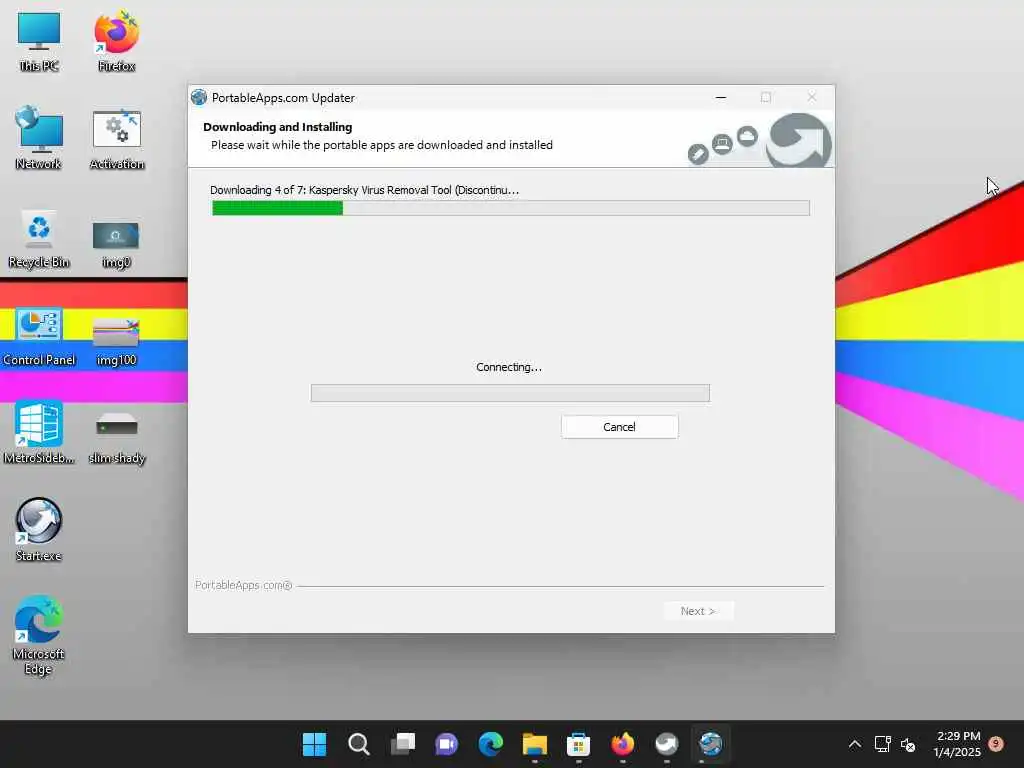Open the clock showing 2:29 PM
The width and height of the screenshot is (1024, 768).
[957, 744]
